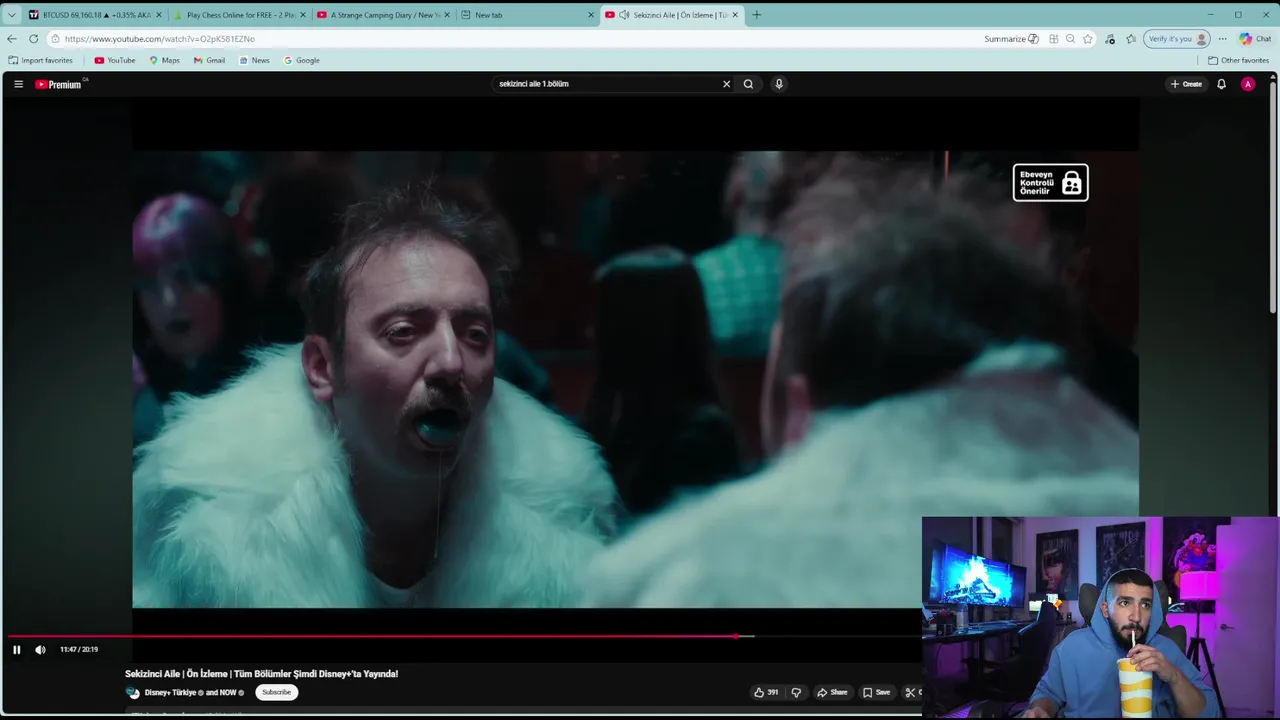
Task: Go to the YouTube Premium home logo
Action: click(x=59, y=84)
